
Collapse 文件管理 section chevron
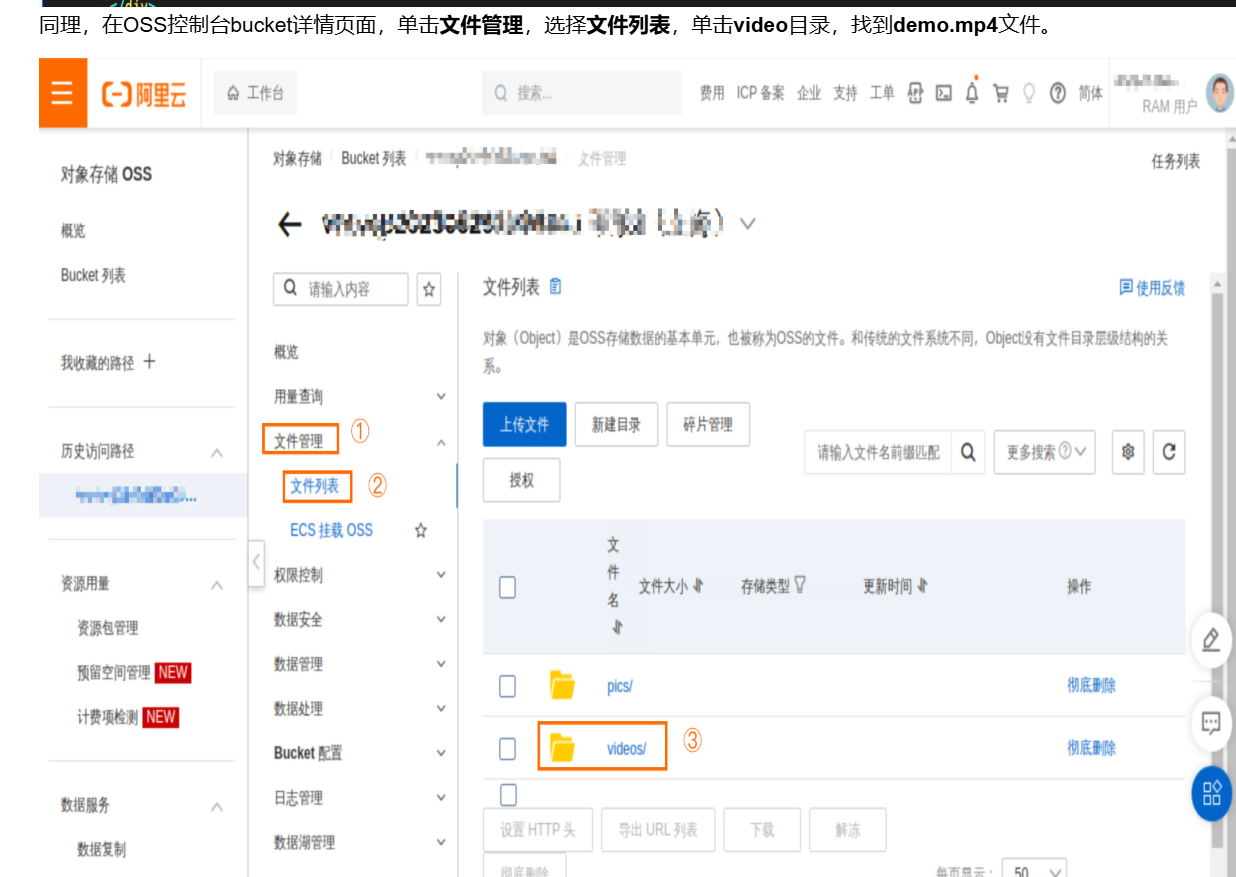(441, 442)
